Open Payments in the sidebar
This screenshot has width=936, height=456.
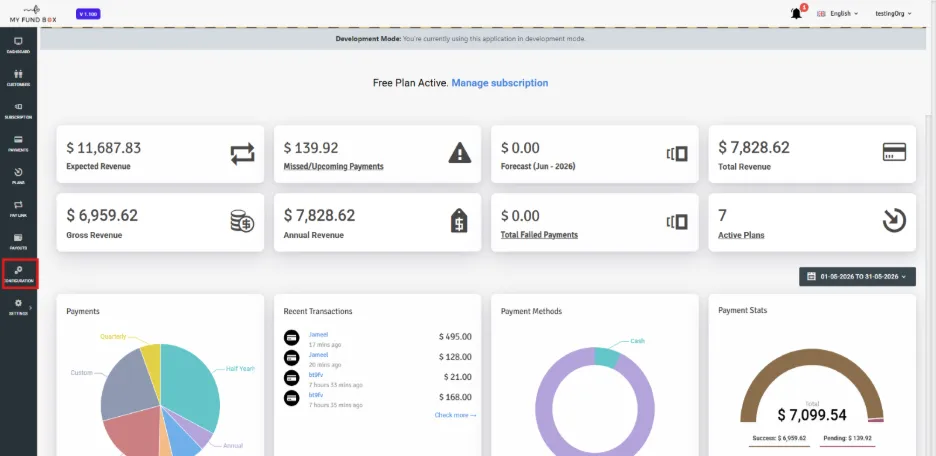(18, 144)
